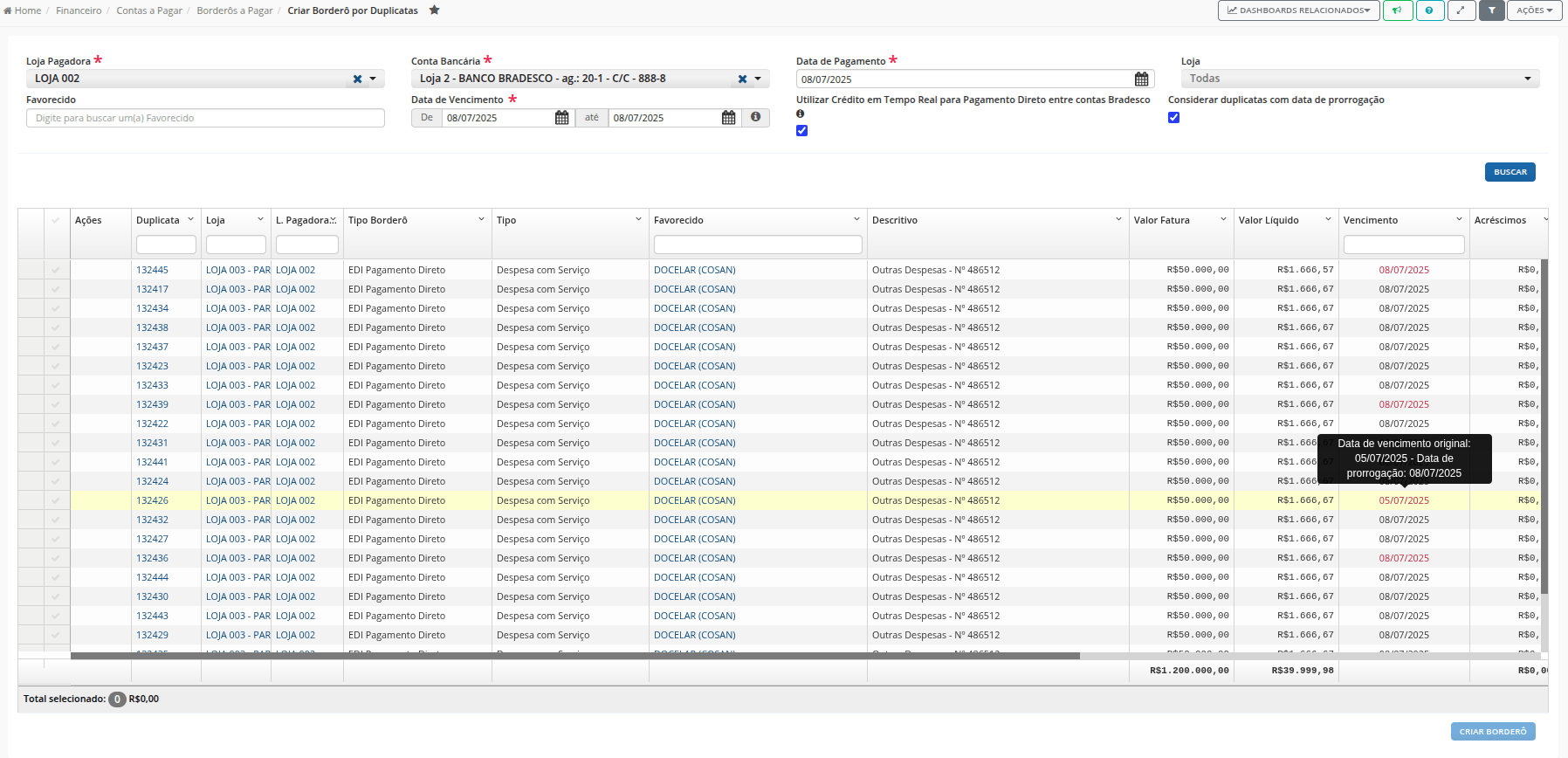
Task: Open the Ações dropdown menu
Action: click(1534, 10)
